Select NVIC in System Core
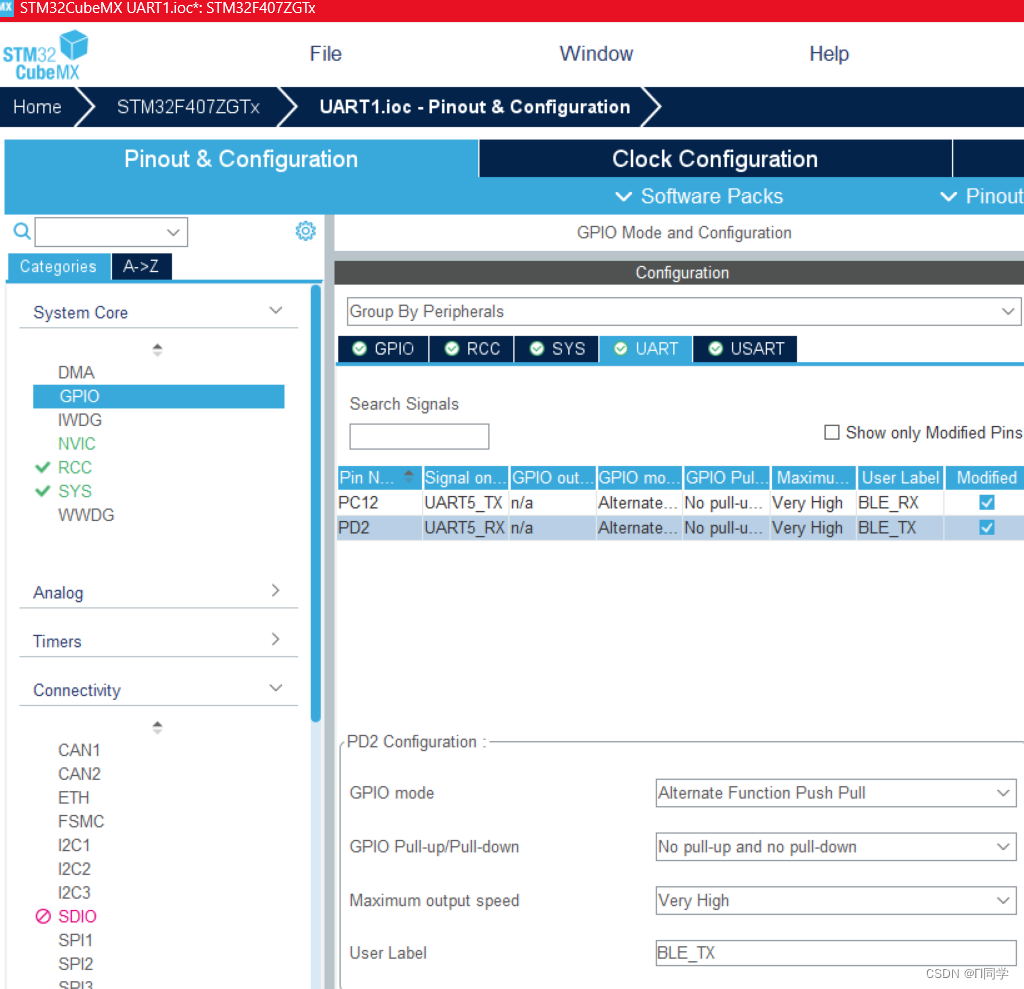Screen dimensions: 1024x989 [76, 444]
